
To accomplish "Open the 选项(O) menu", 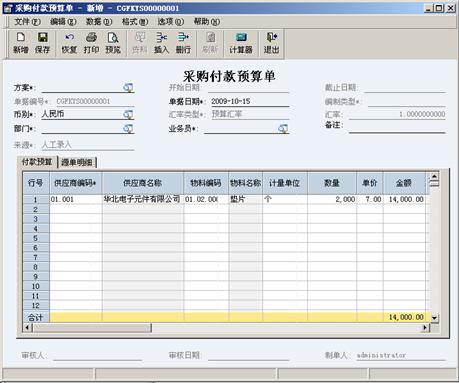I will [170, 22].
